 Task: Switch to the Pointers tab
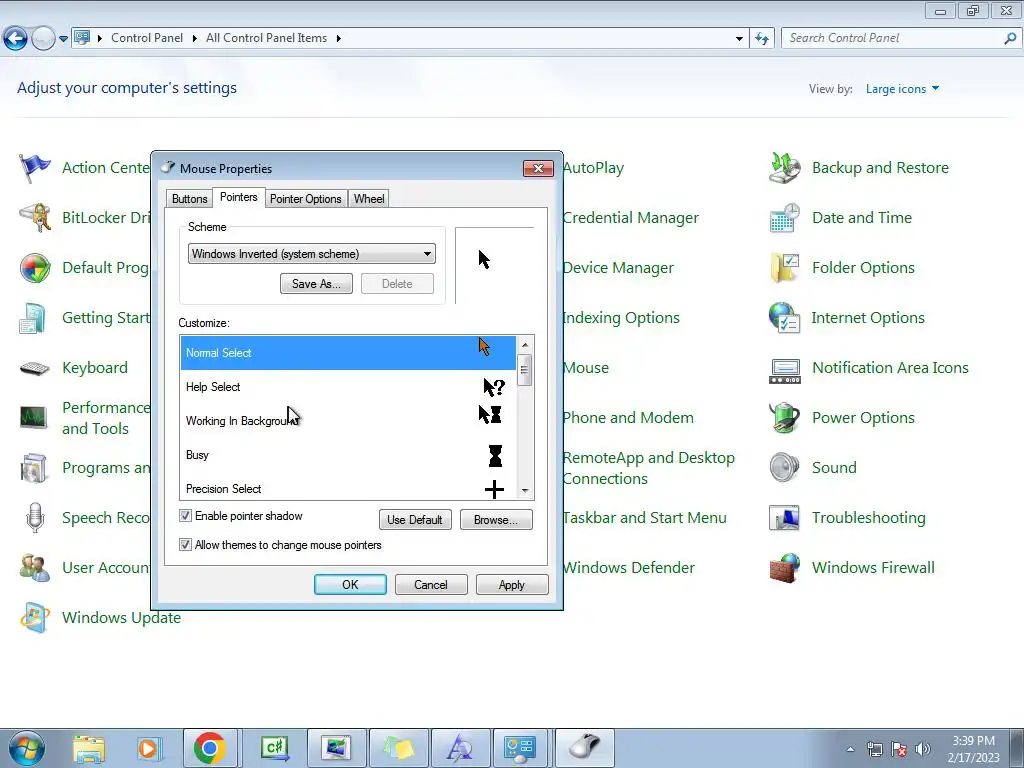pyautogui.click(x=238, y=197)
